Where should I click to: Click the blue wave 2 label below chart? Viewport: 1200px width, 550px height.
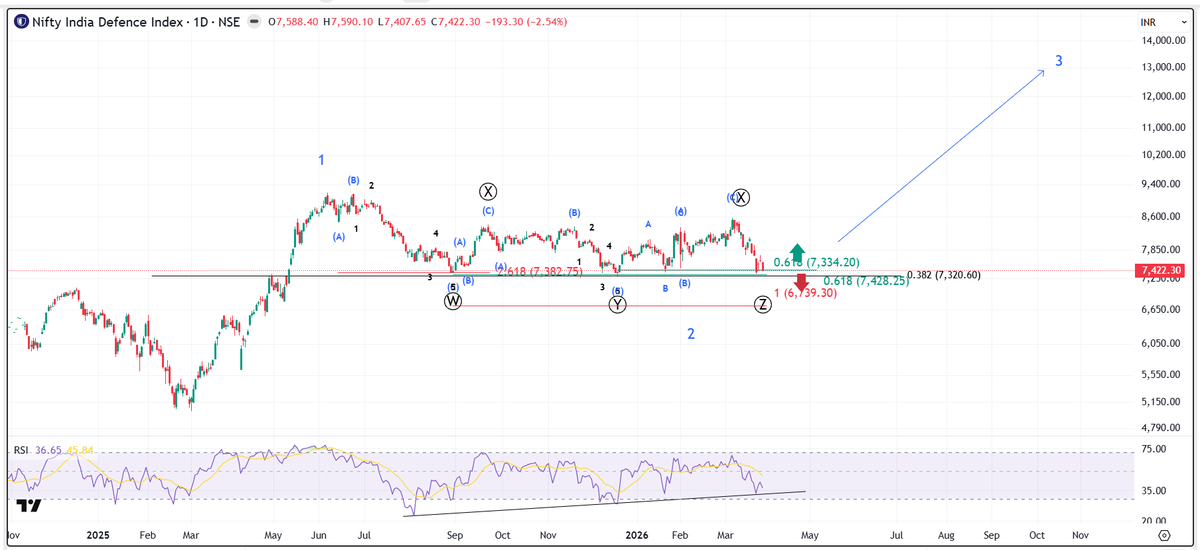(x=691, y=333)
